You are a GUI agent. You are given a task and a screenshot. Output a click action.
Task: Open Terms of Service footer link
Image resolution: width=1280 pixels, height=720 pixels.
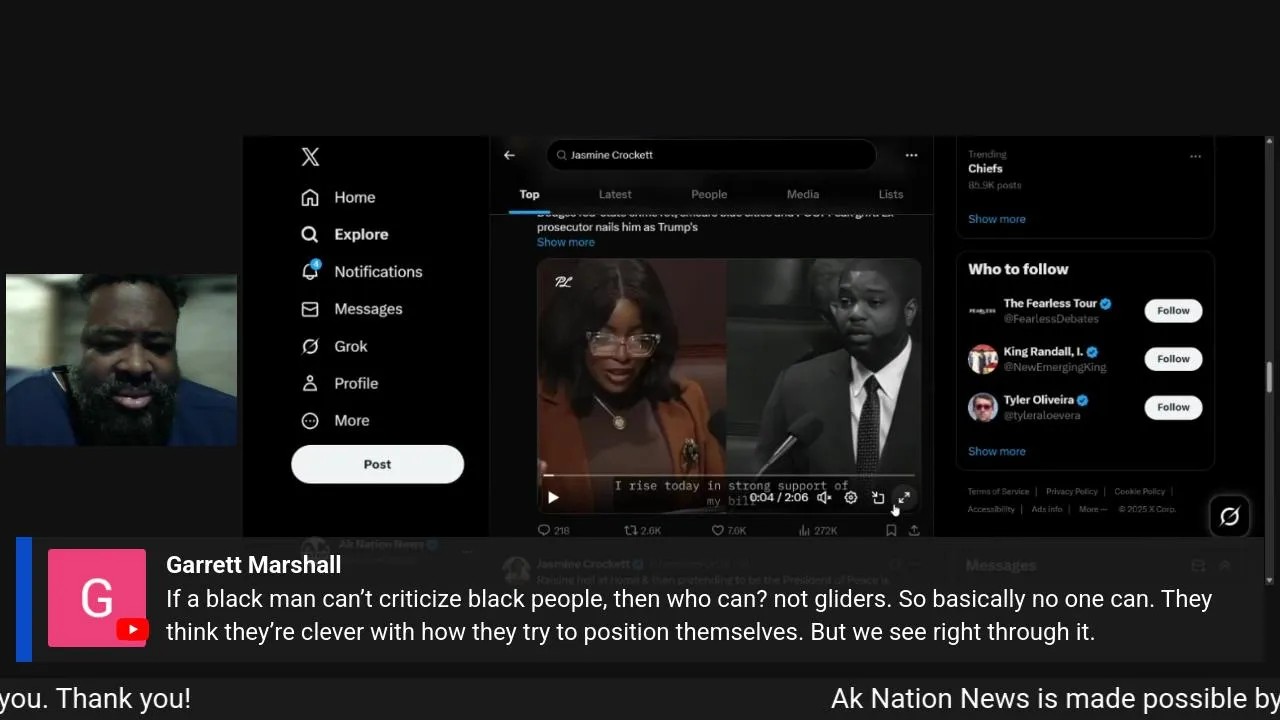(x=998, y=492)
